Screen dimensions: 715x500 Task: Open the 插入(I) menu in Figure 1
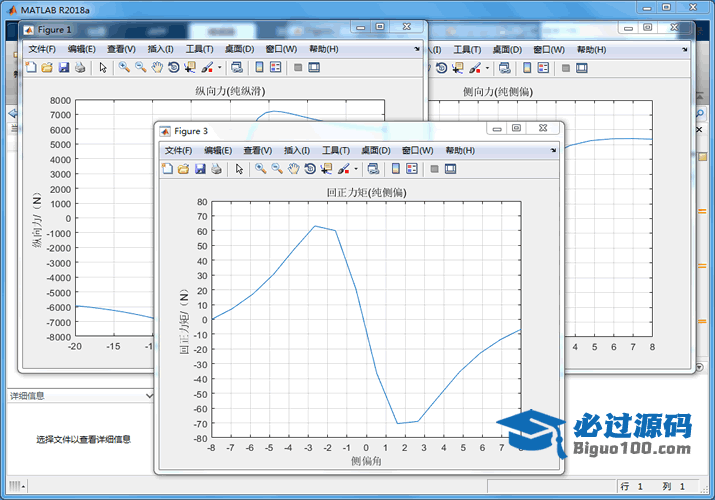[160, 49]
